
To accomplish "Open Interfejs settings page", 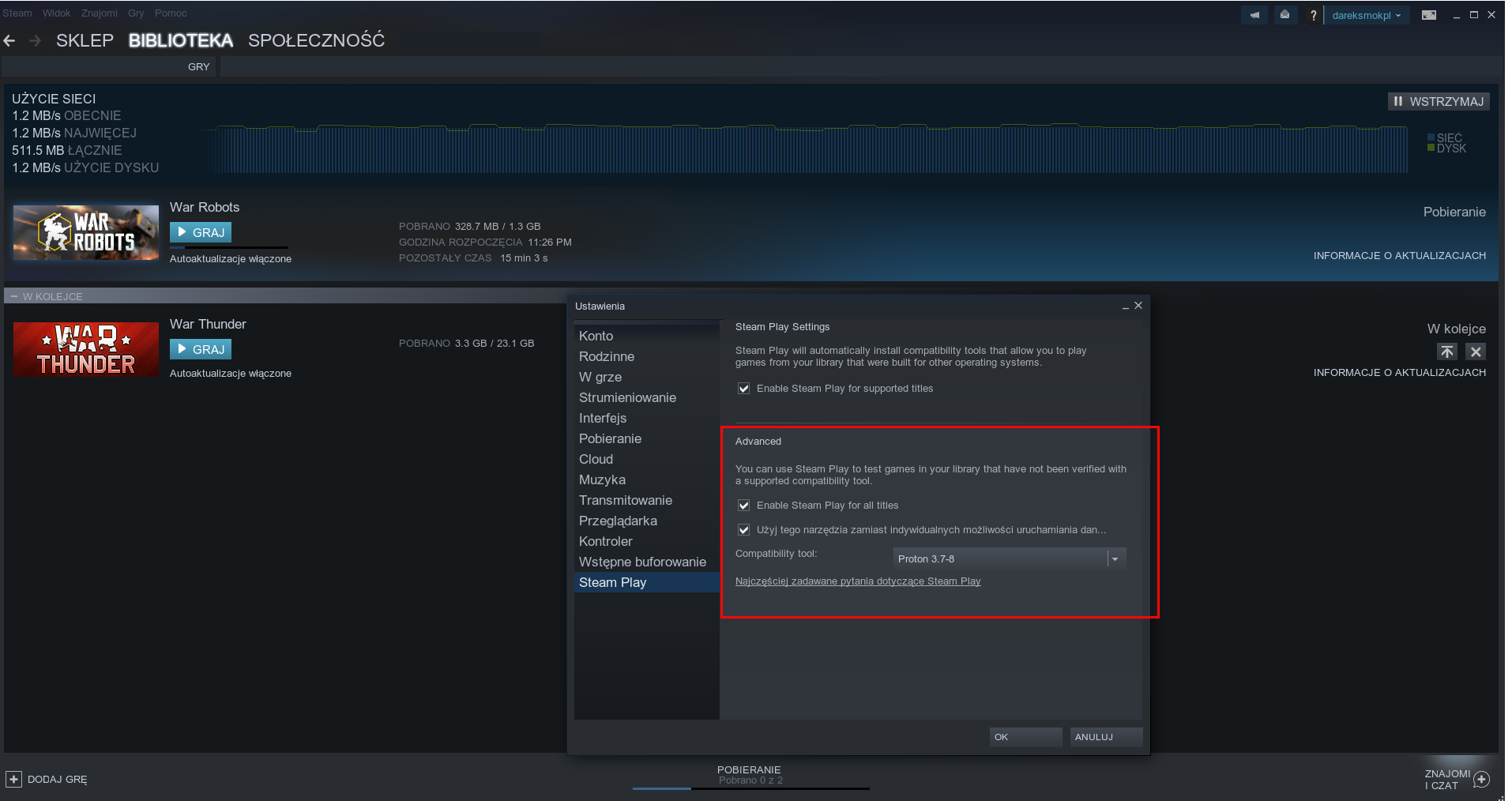I will [x=646, y=418].
